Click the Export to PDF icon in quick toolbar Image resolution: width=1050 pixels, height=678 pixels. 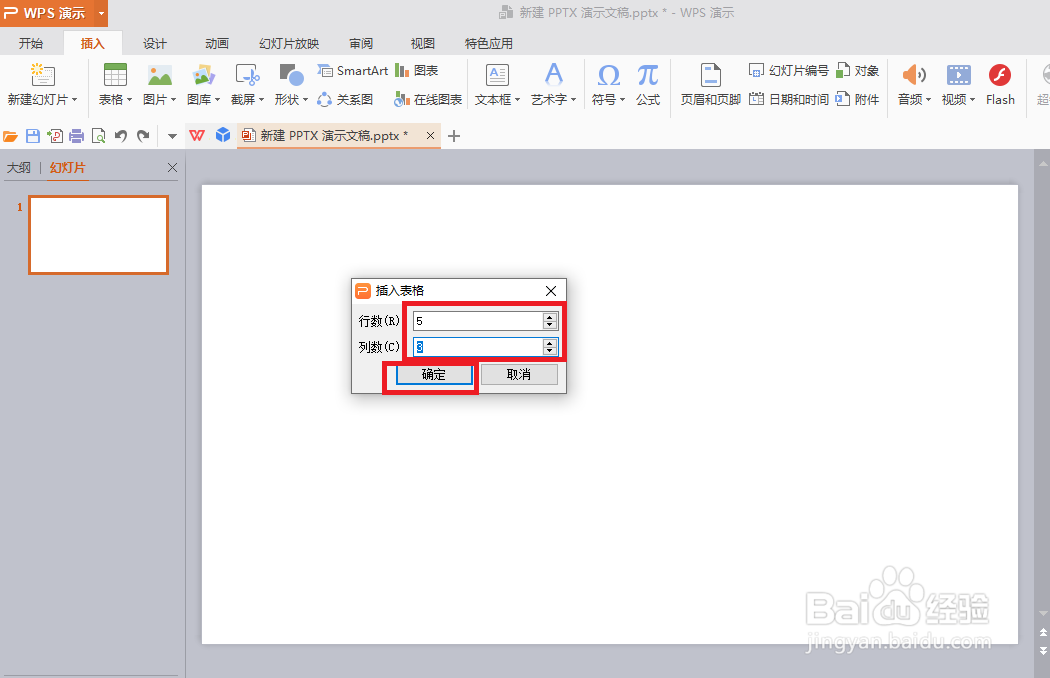(55, 136)
